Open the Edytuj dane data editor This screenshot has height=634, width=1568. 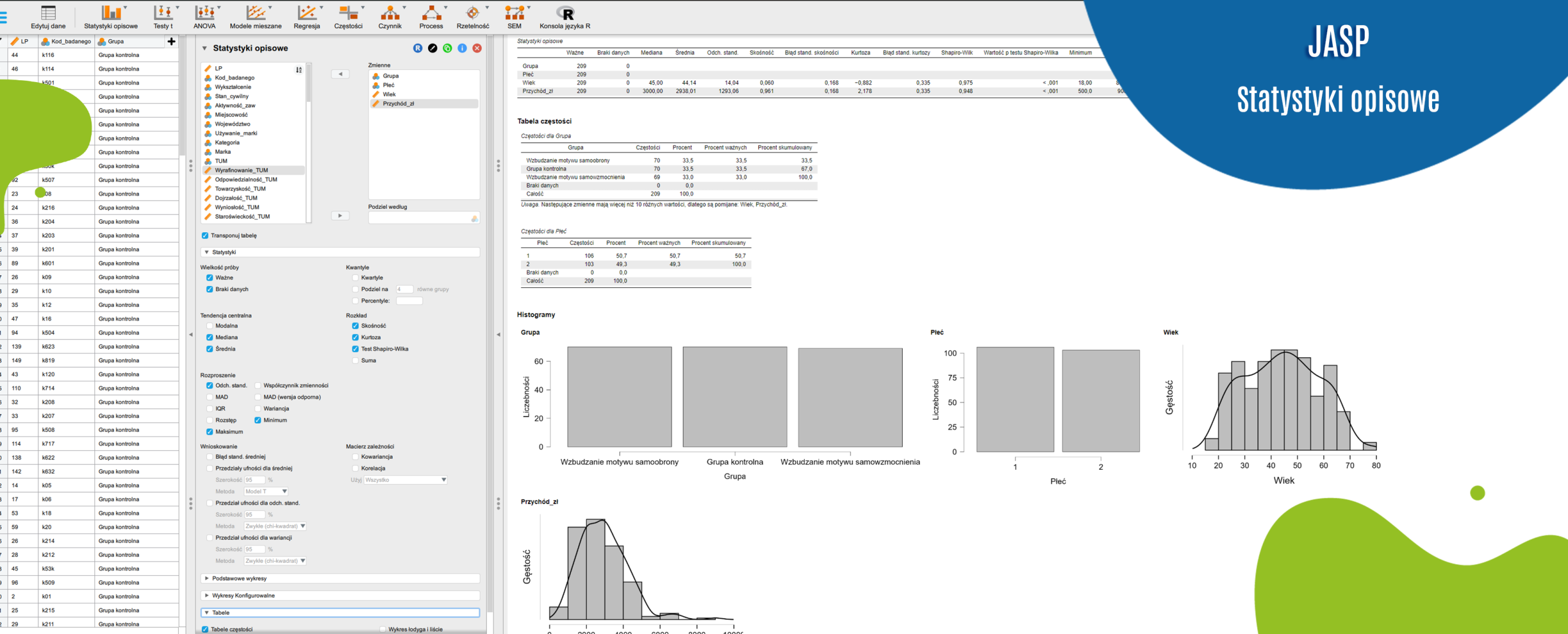coord(48,17)
